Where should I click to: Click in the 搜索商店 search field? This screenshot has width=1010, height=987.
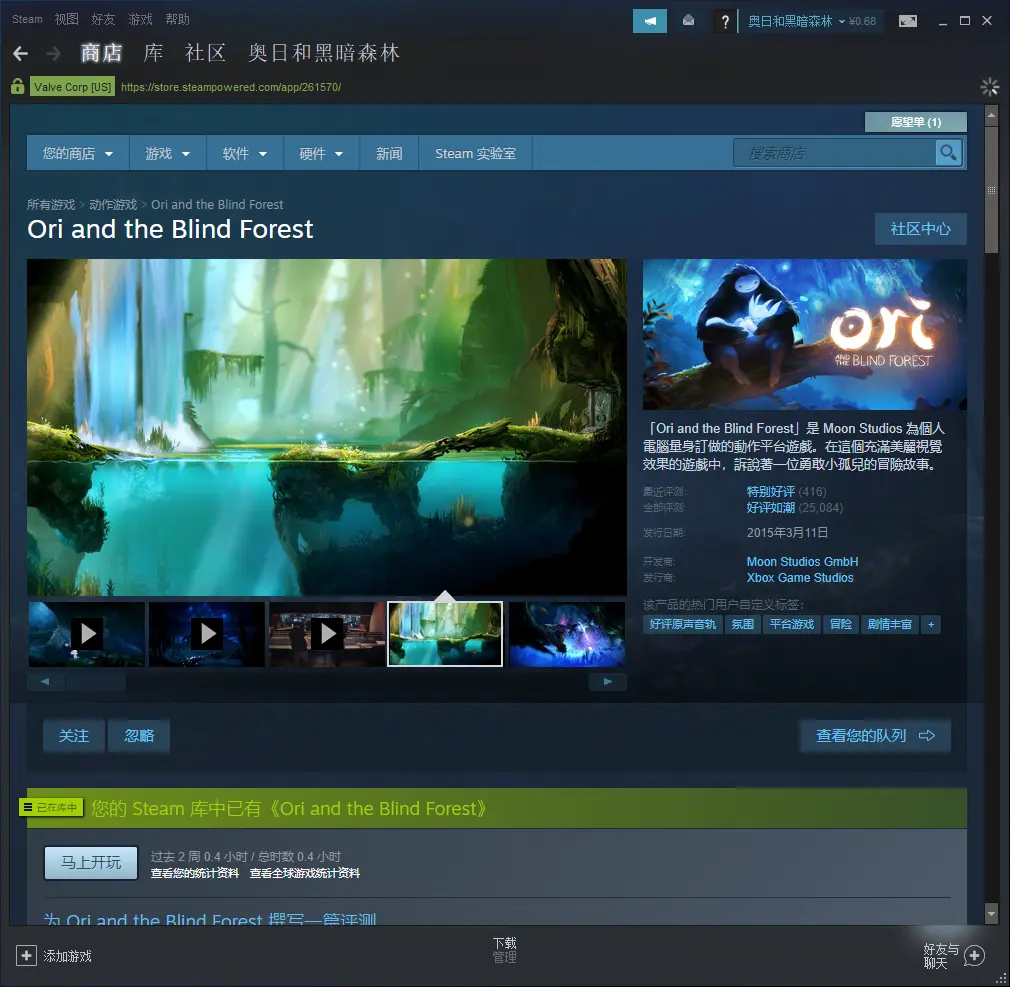click(x=834, y=153)
